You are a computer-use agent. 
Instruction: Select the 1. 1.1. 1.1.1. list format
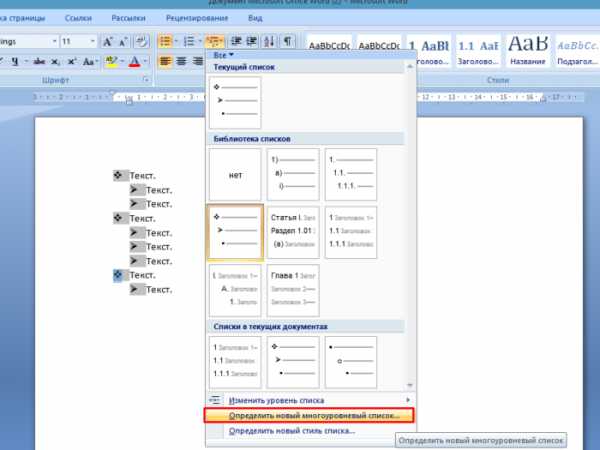click(x=351, y=174)
